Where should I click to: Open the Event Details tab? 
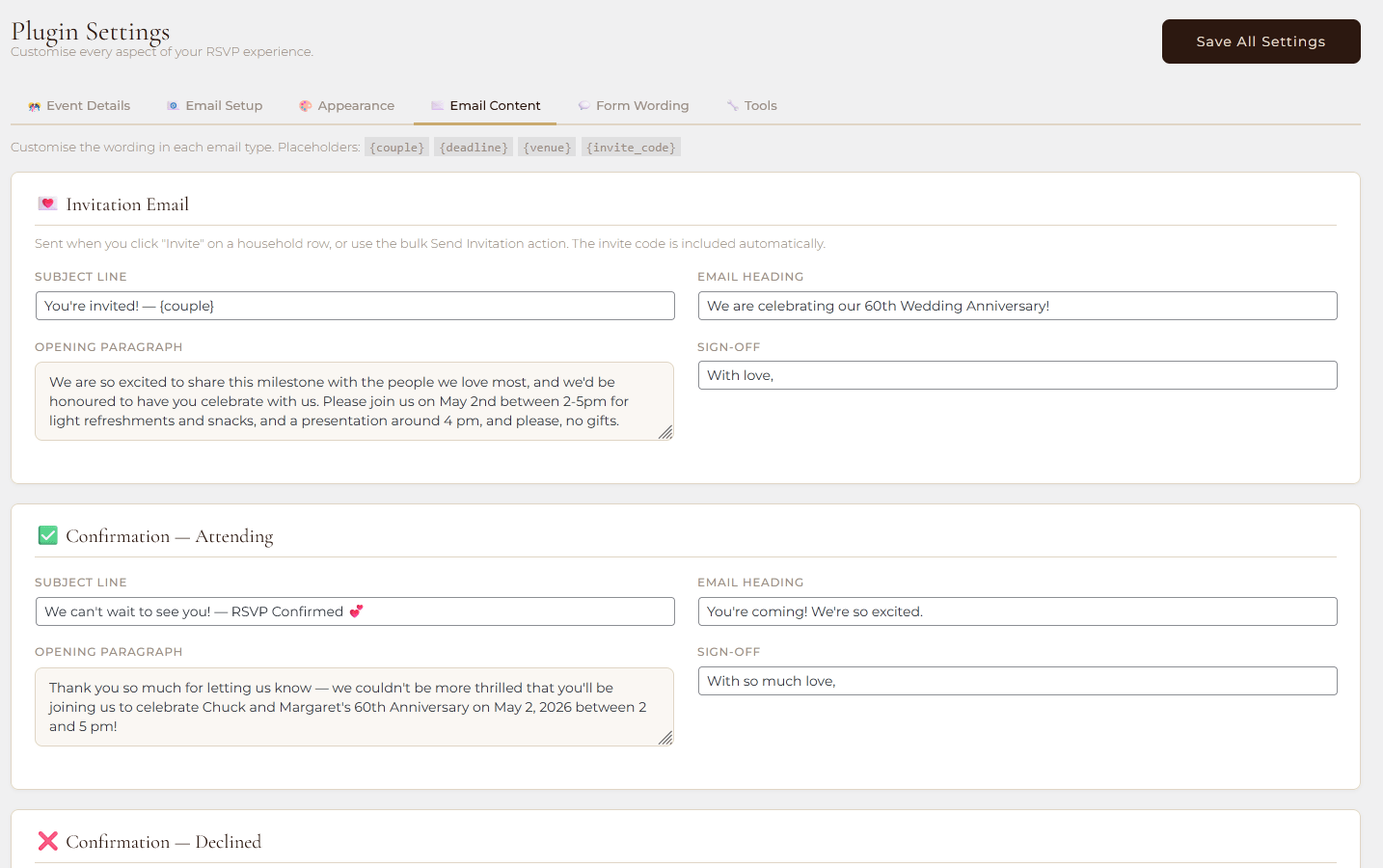pos(79,106)
